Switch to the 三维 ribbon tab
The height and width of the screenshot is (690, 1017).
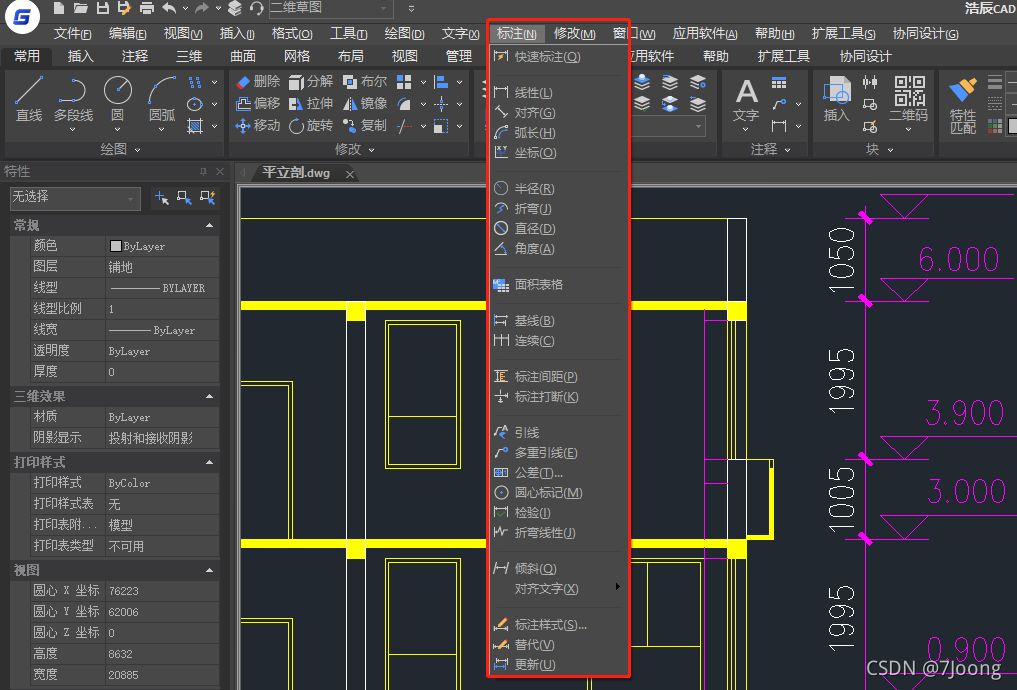189,56
